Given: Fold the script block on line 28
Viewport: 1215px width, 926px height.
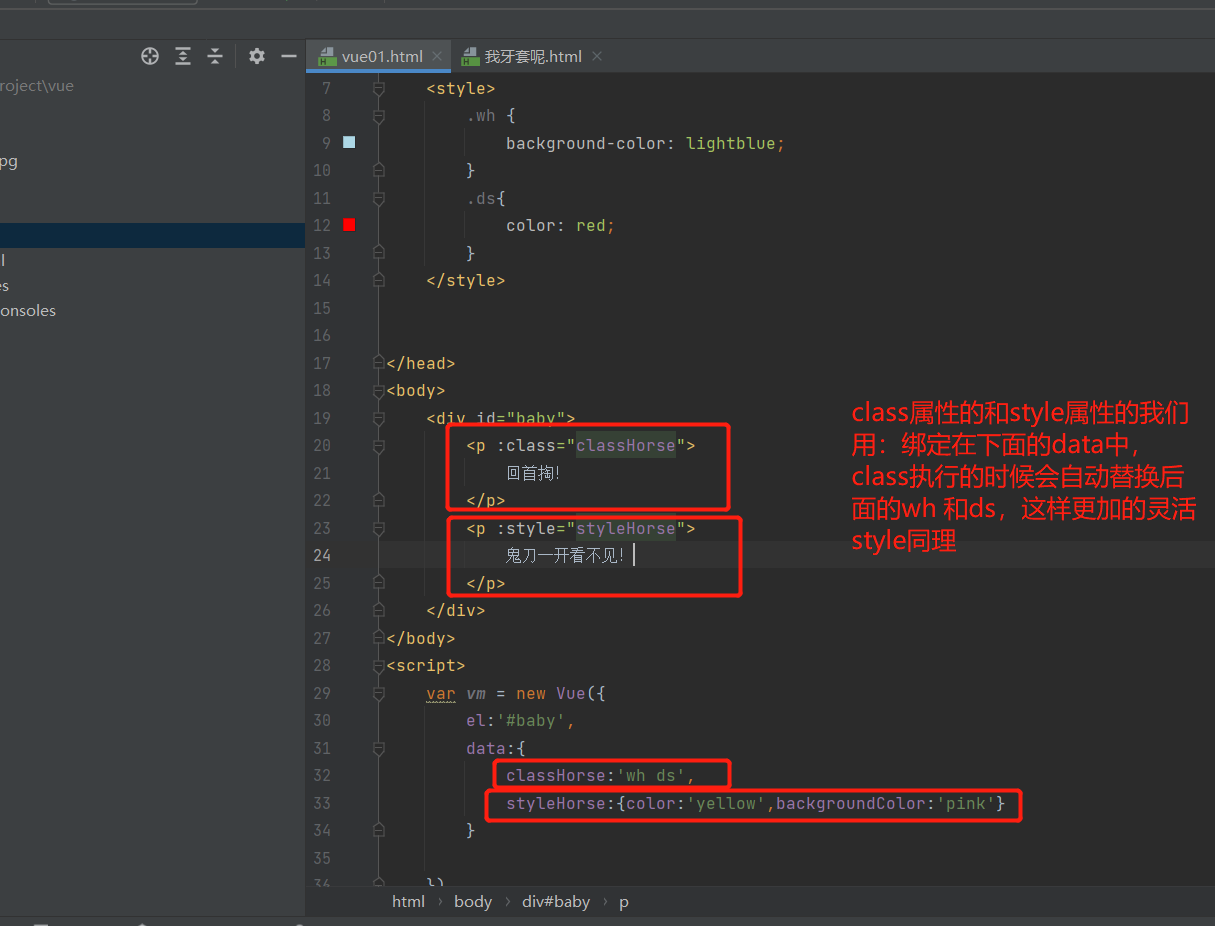Looking at the screenshot, I should coord(378,666).
